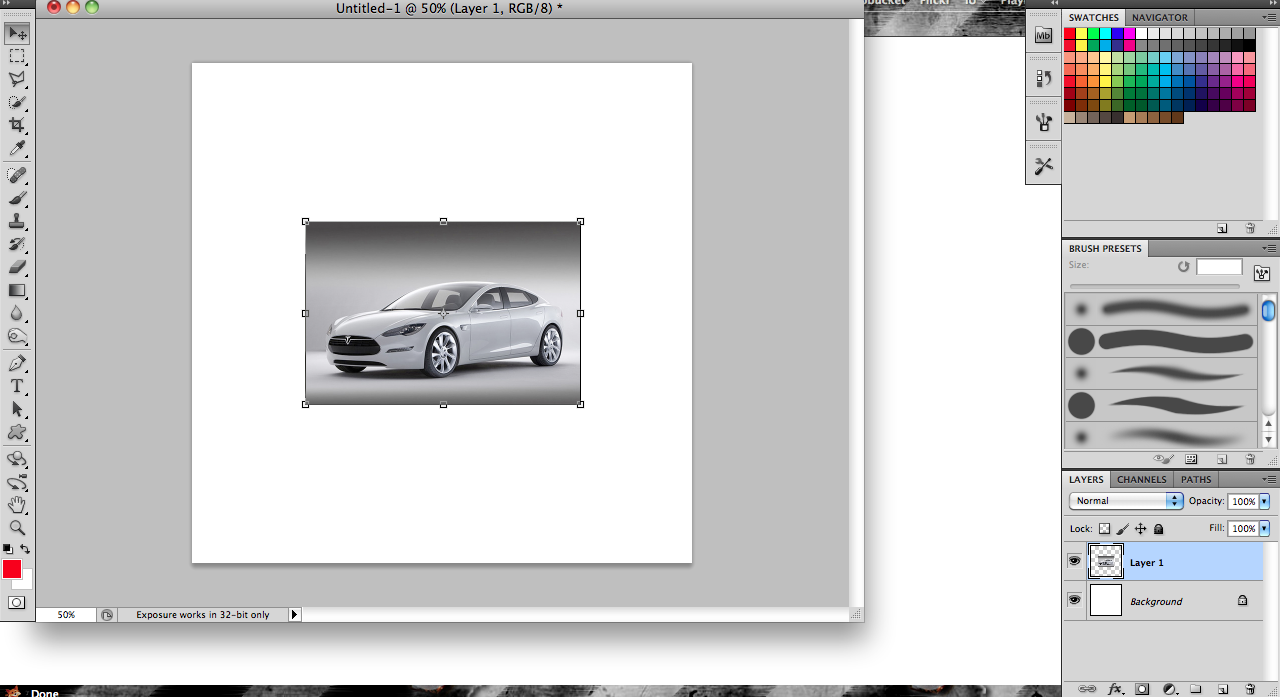Create a new layer
Image resolution: width=1280 pixels, height=697 pixels.
click(1222, 689)
